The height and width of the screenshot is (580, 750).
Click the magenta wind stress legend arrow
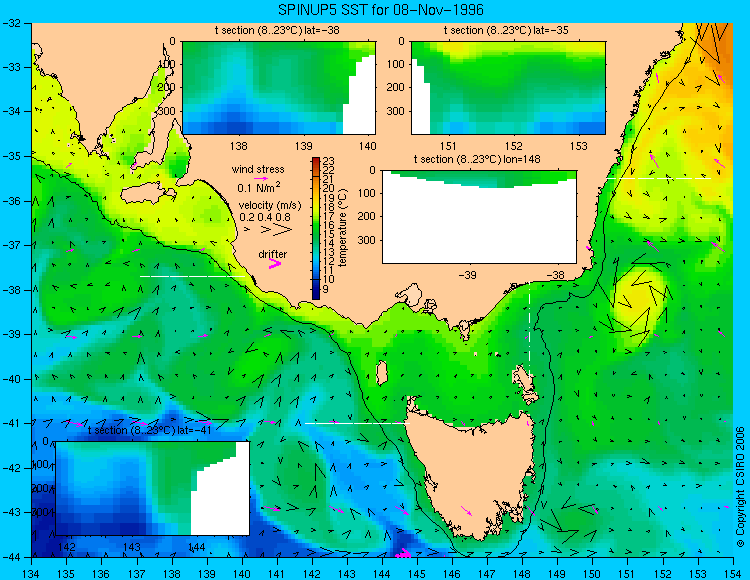click(262, 178)
